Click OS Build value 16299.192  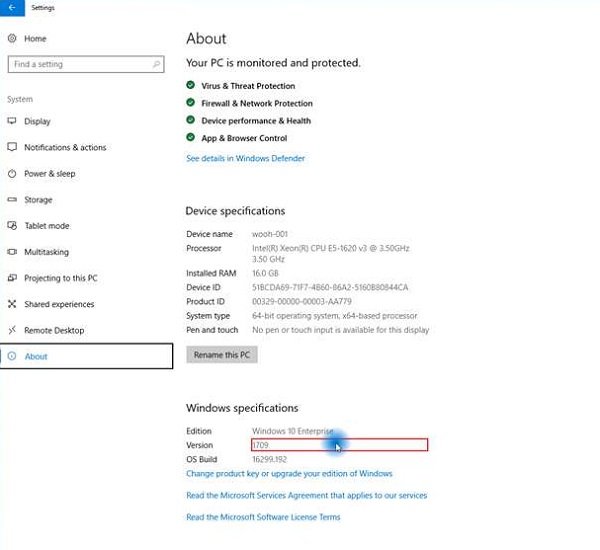pos(269,459)
